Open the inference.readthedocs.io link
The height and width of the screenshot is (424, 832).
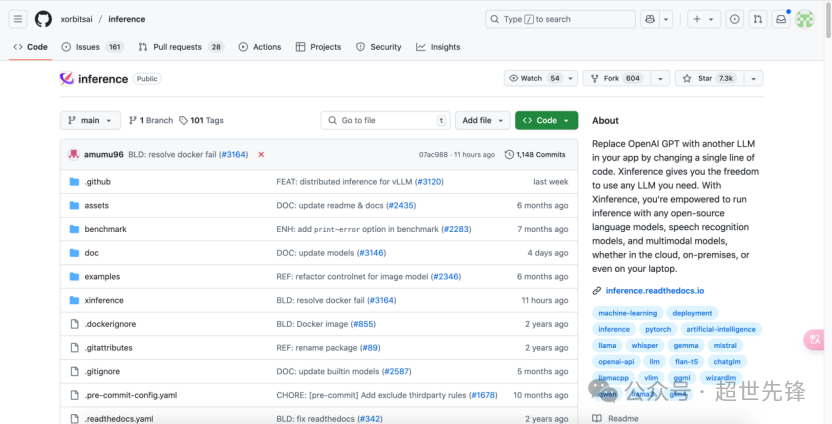[x=655, y=290]
